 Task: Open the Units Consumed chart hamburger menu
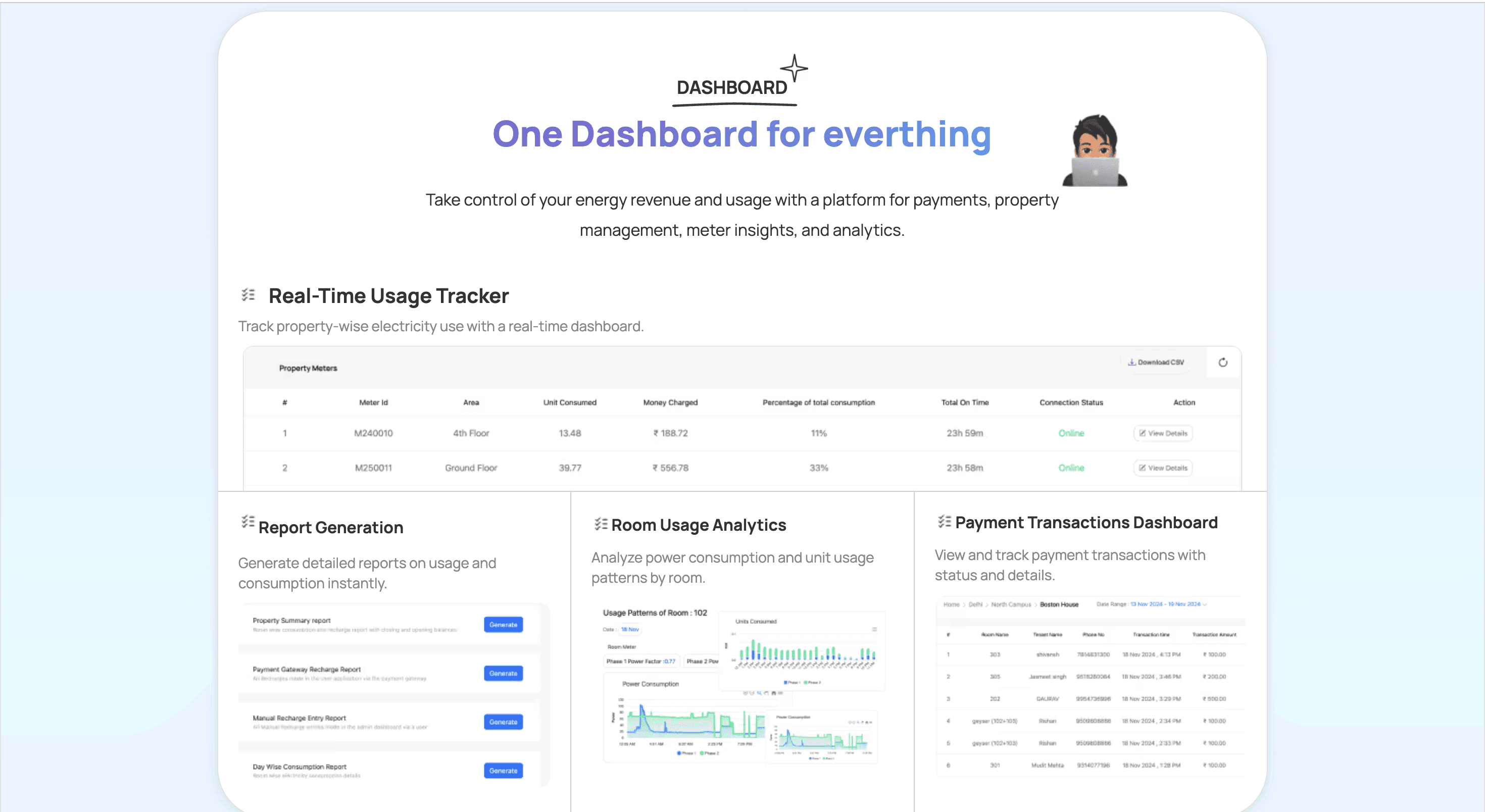tap(874, 629)
